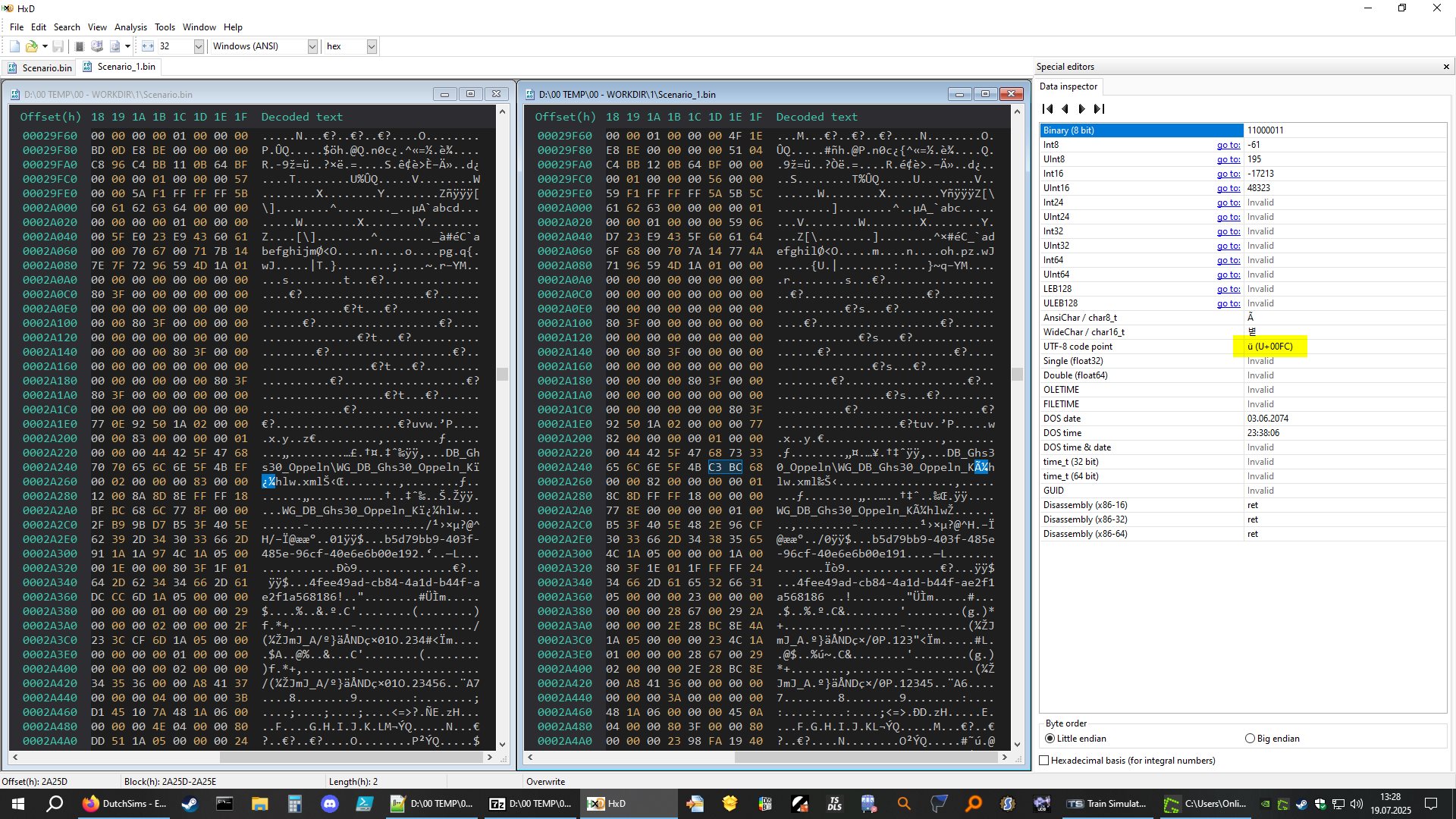Expand the disk image dropdown arrow
Image resolution: width=1456 pixels, height=819 pixels.
point(127,46)
